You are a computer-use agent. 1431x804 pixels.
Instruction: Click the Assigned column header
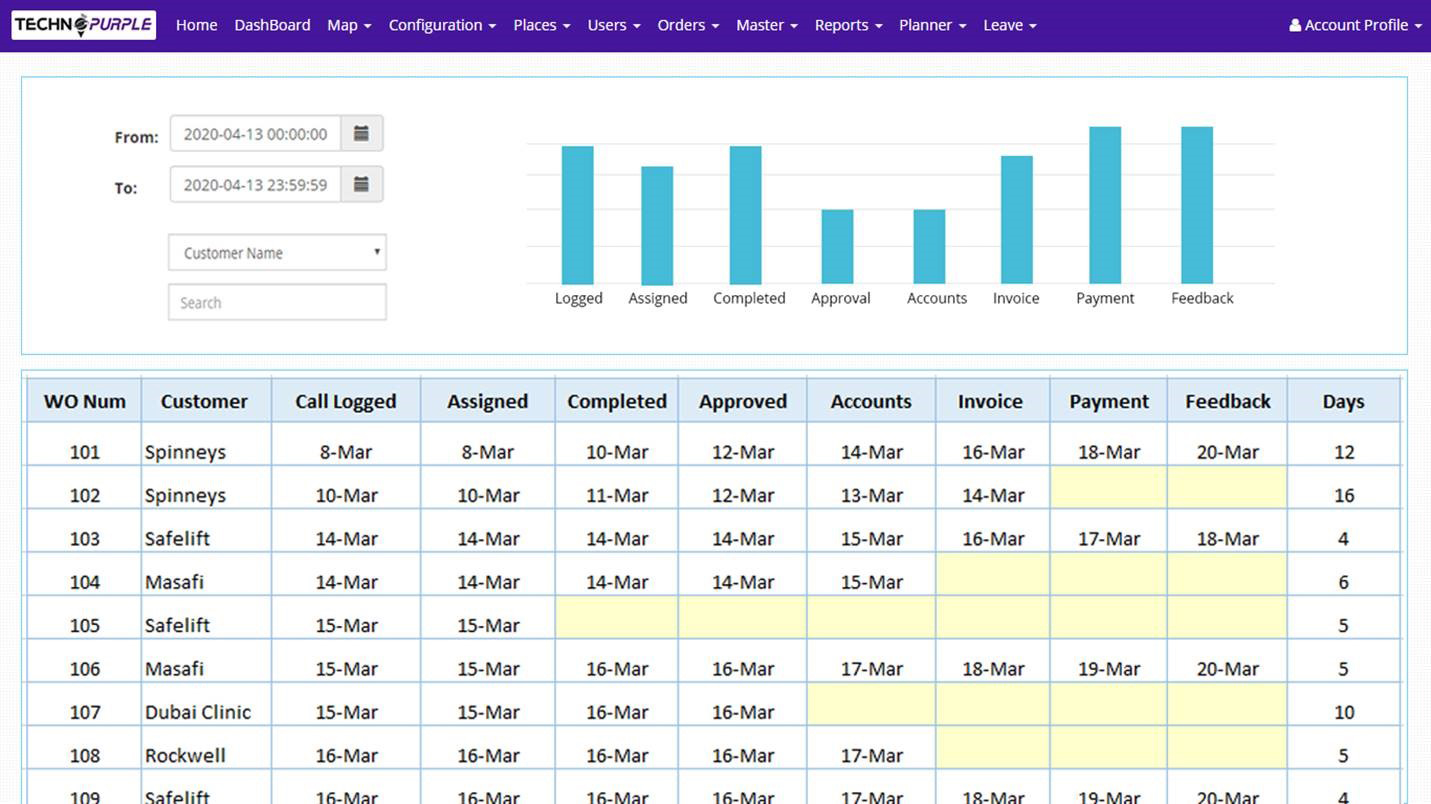tap(488, 401)
